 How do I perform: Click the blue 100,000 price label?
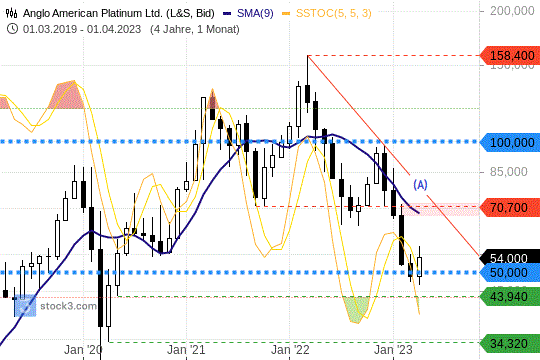pyautogui.click(x=510, y=142)
